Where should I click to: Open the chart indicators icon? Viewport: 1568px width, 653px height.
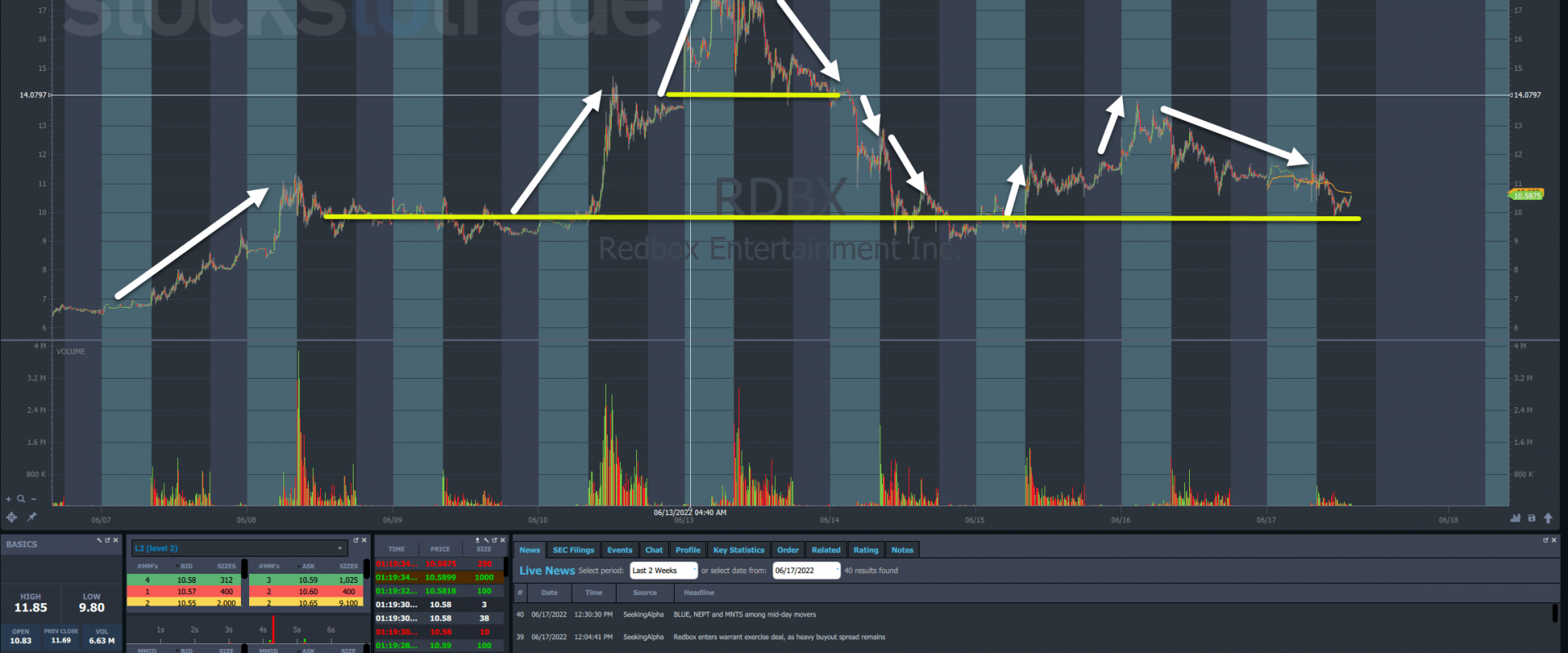[1516, 518]
